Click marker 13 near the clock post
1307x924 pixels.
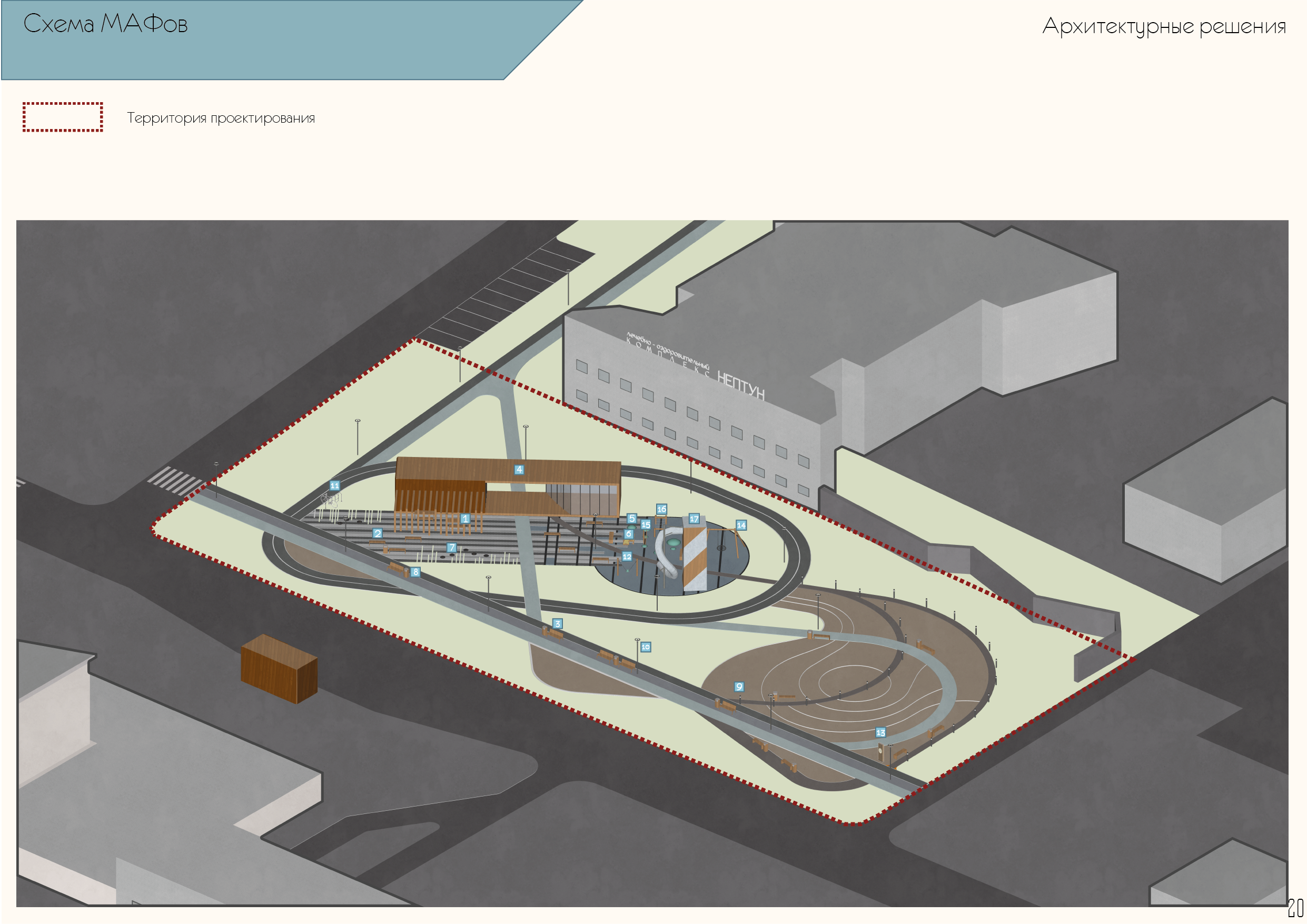coord(880,733)
